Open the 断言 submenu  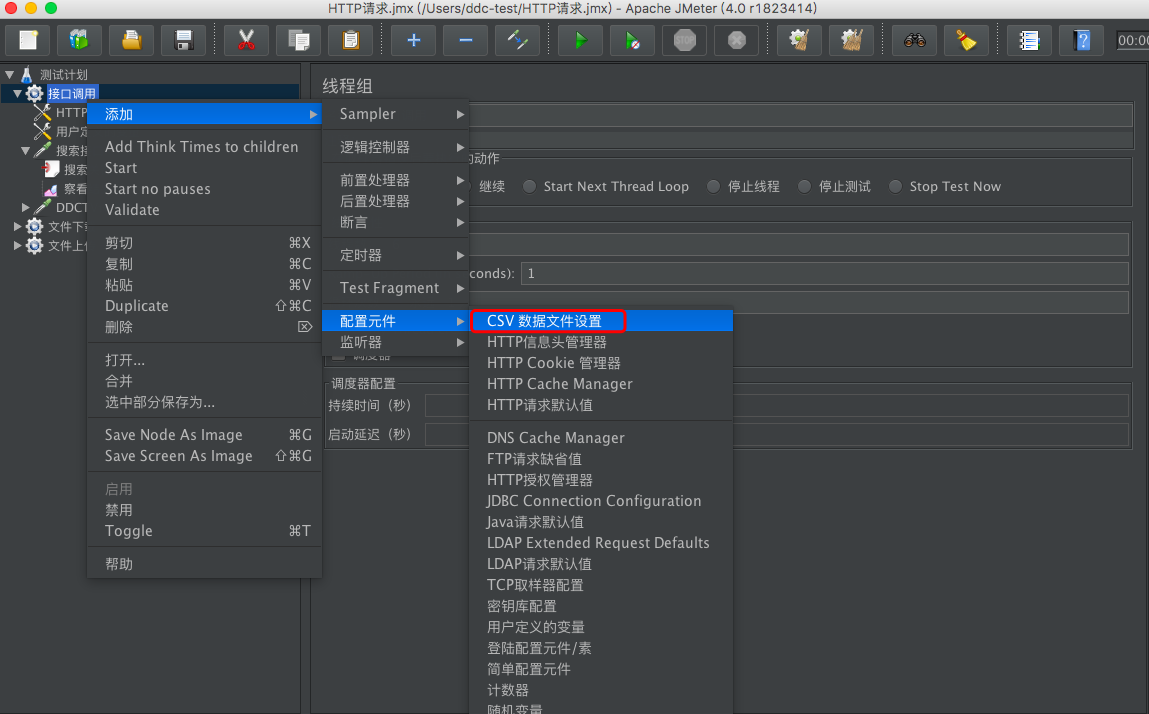pyautogui.click(x=396, y=222)
